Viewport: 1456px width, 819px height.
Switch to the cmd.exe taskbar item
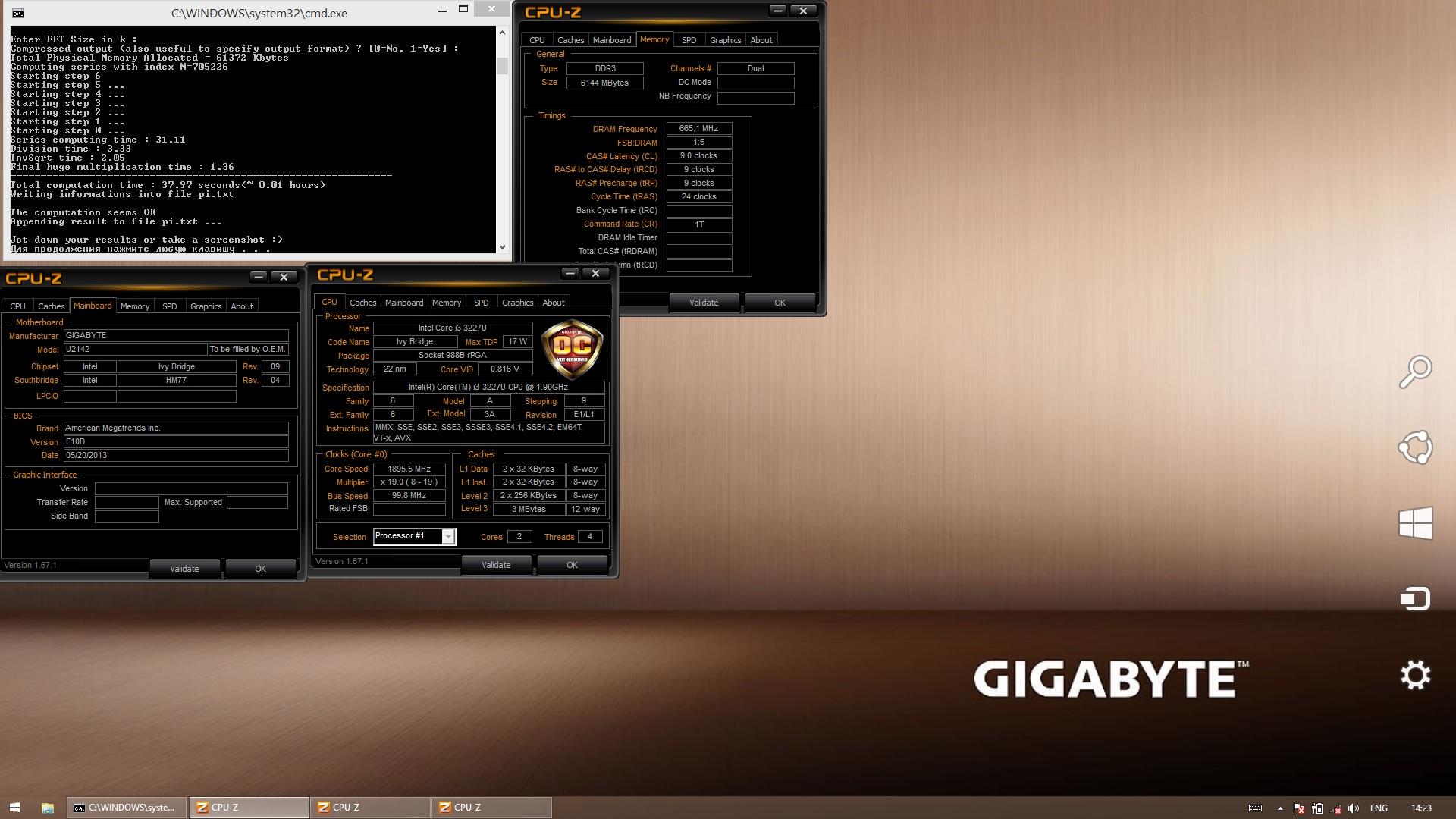(127, 808)
